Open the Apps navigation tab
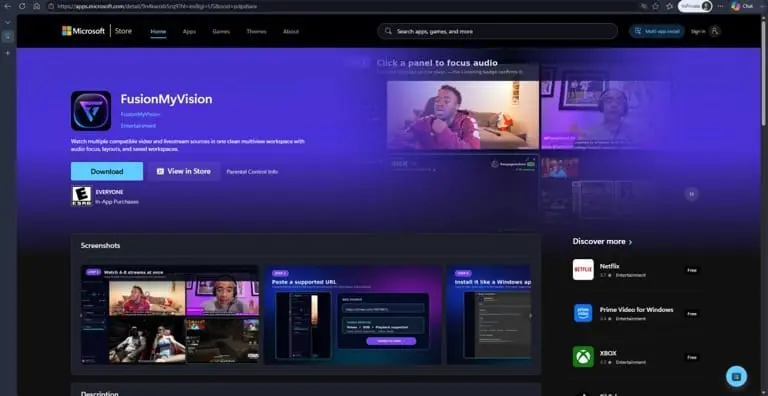 pos(189,31)
